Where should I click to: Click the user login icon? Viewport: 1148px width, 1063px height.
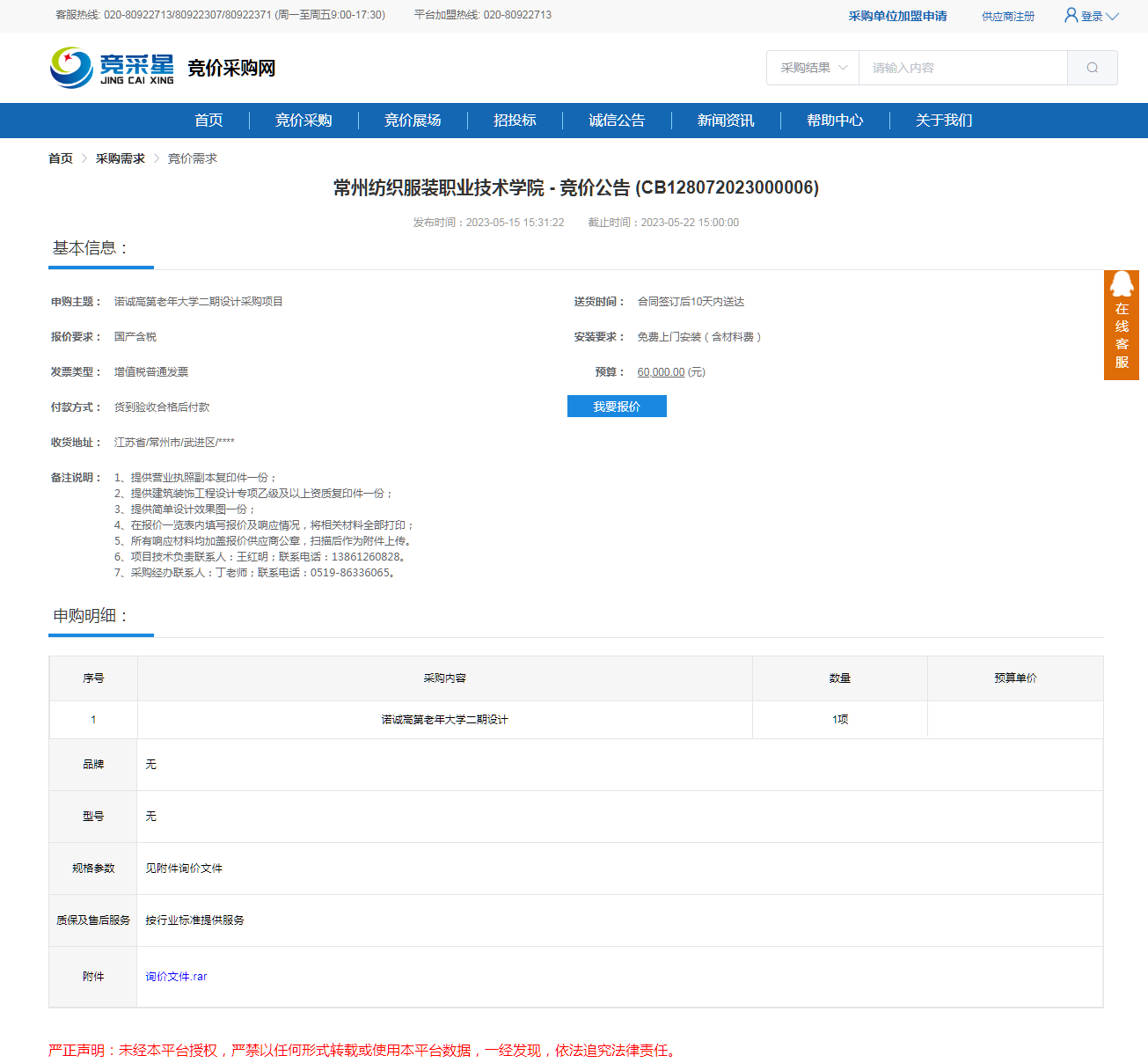click(1071, 15)
